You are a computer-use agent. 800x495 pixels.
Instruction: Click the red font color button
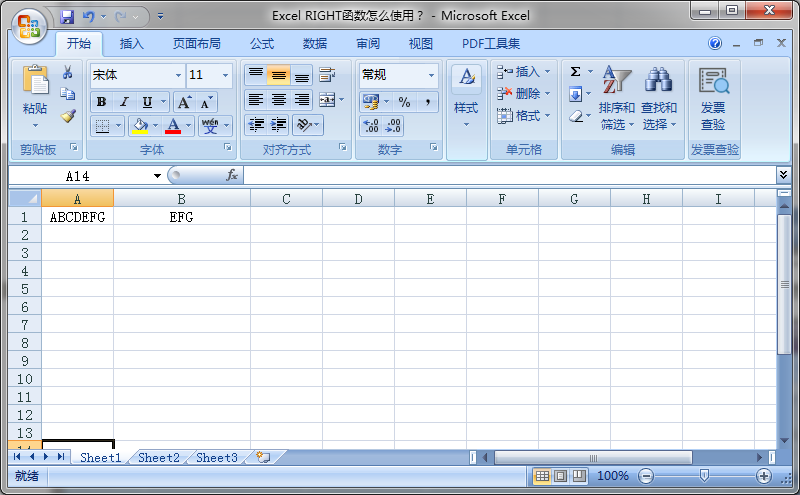[173, 126]
